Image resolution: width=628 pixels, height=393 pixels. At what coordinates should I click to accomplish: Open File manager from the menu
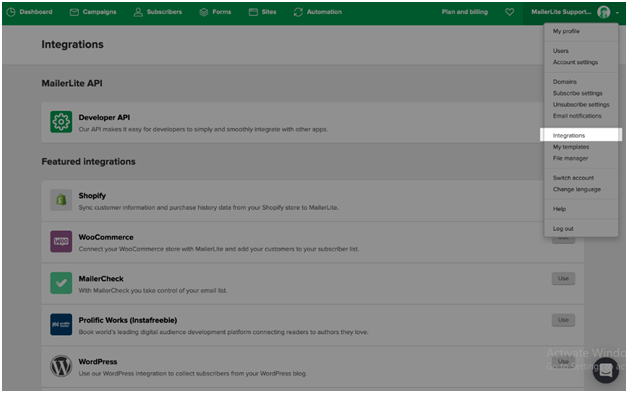pos(570,158)
